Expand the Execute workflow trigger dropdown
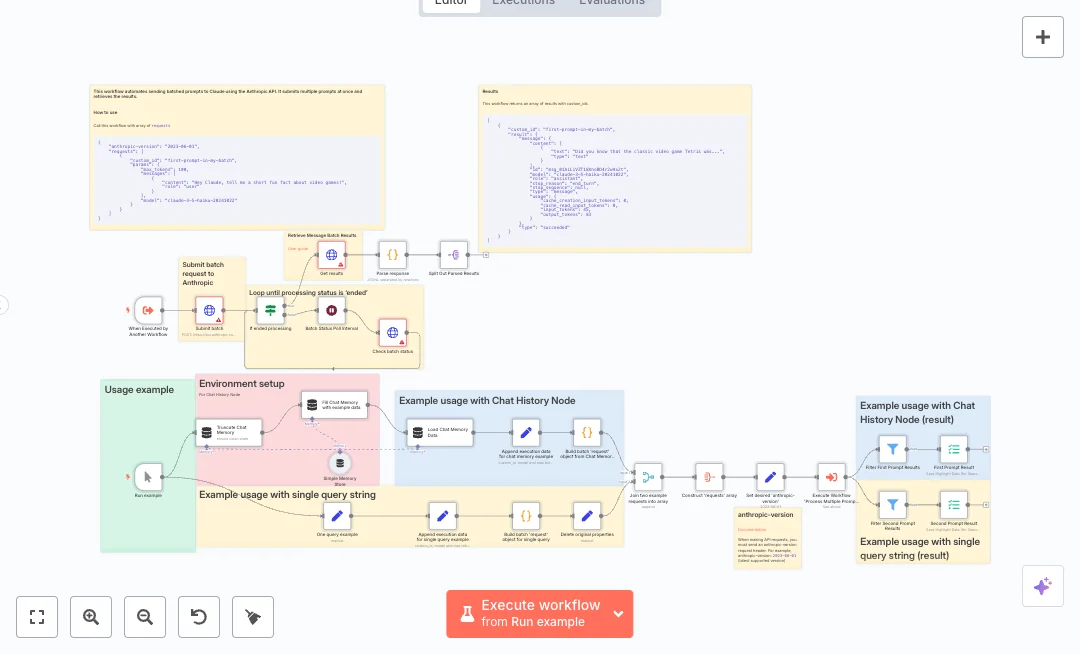The image size is (1080, 654). click(x=618, y=614)
